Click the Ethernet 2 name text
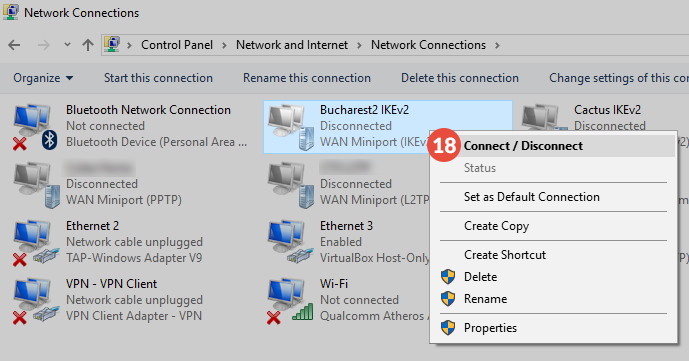Viewport: 689px width, 361px height. tap(92, 226)
